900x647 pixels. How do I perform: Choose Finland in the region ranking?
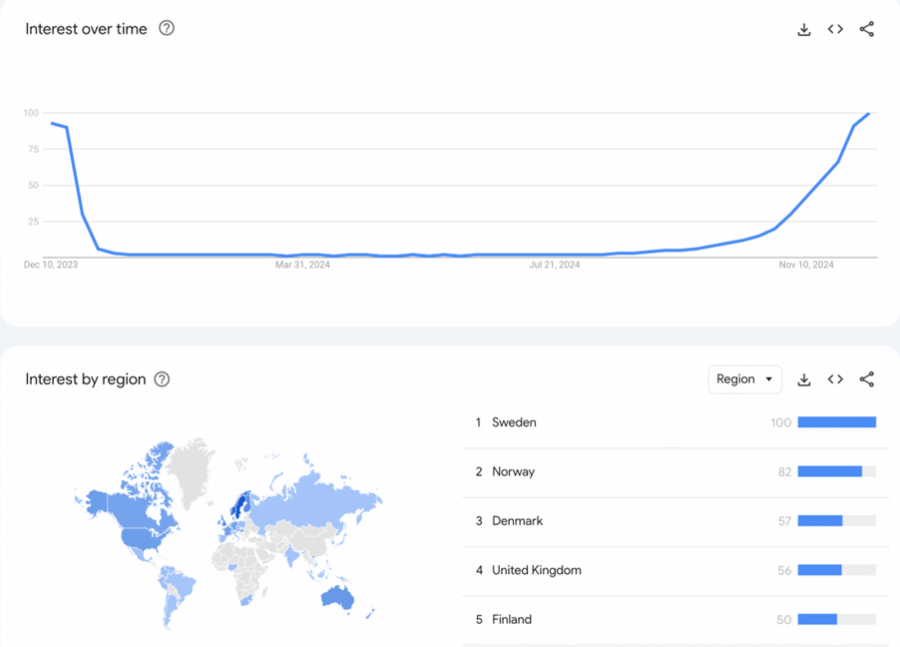(512, 619)
